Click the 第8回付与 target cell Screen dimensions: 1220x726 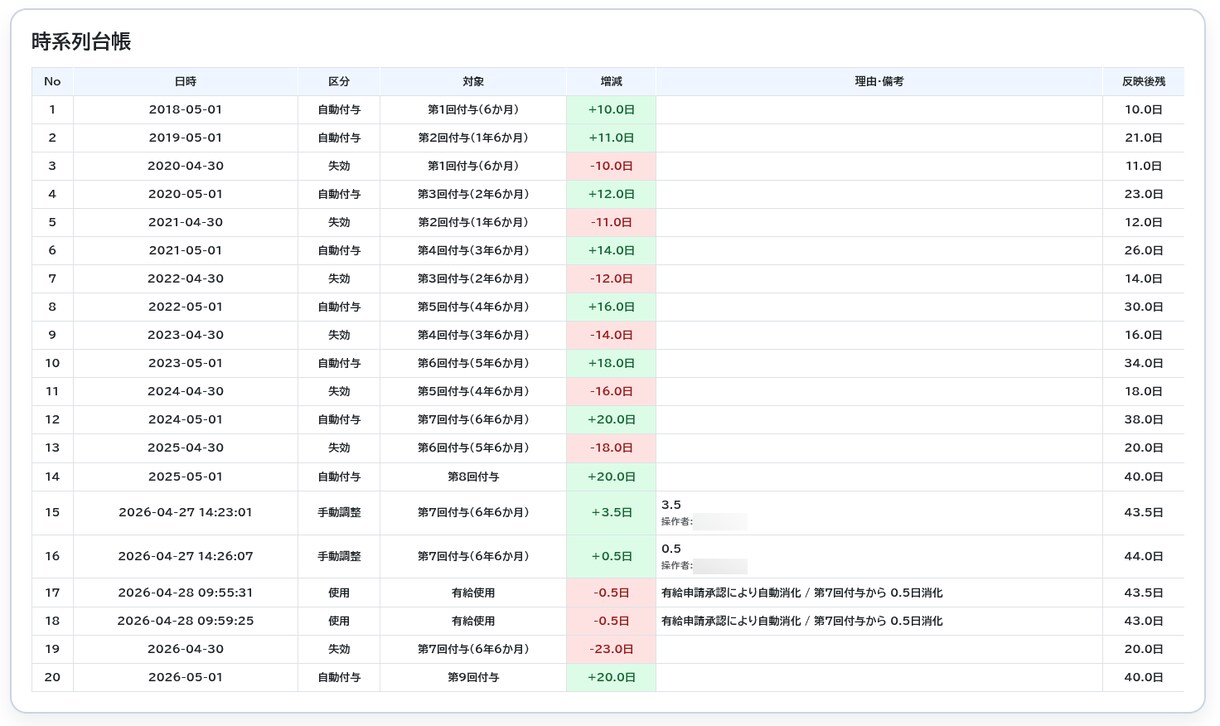(x=473, y=477)
